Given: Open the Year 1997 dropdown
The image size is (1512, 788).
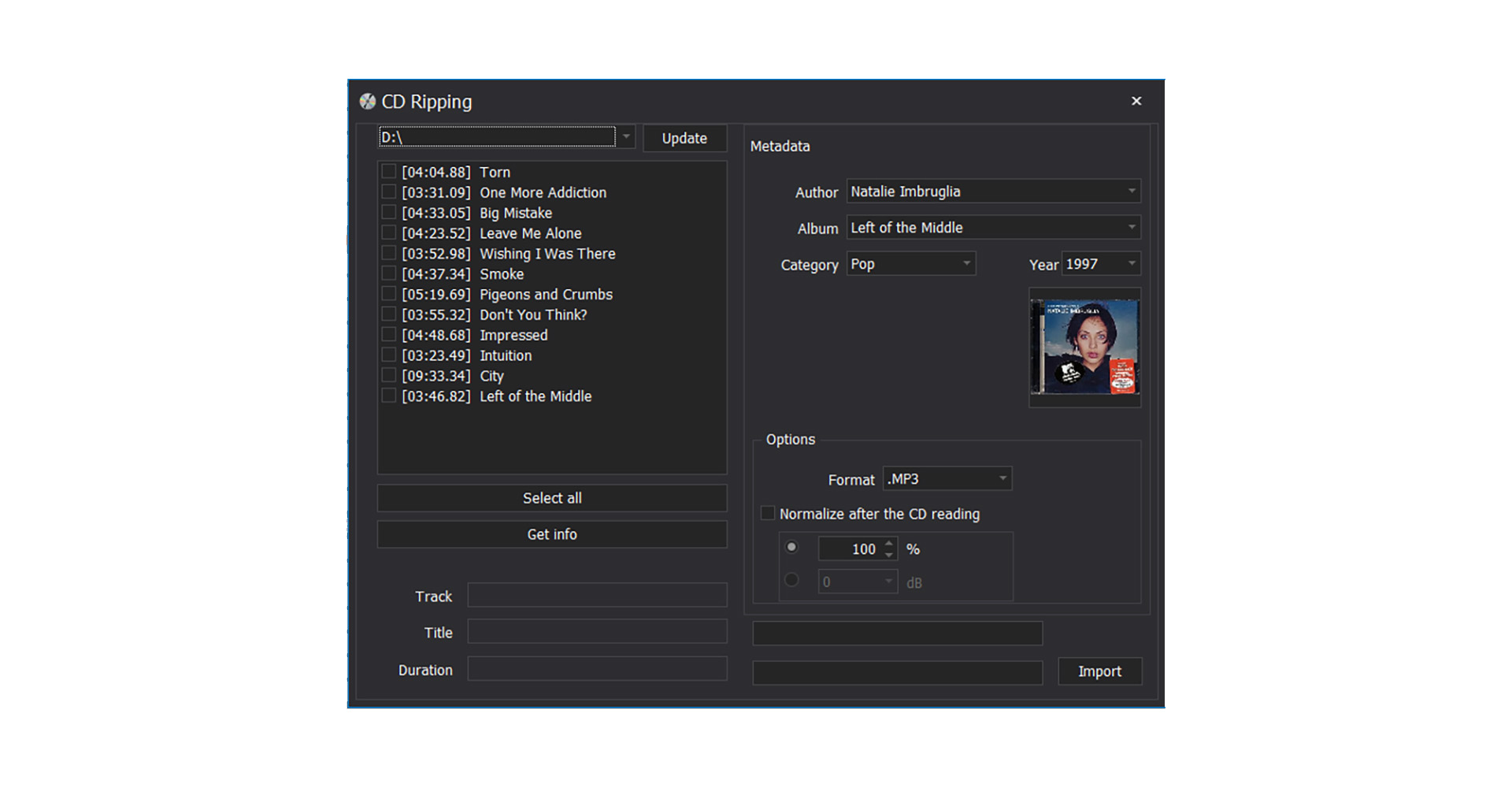Looking at the screenshot, I should (x=1131, y=264).
